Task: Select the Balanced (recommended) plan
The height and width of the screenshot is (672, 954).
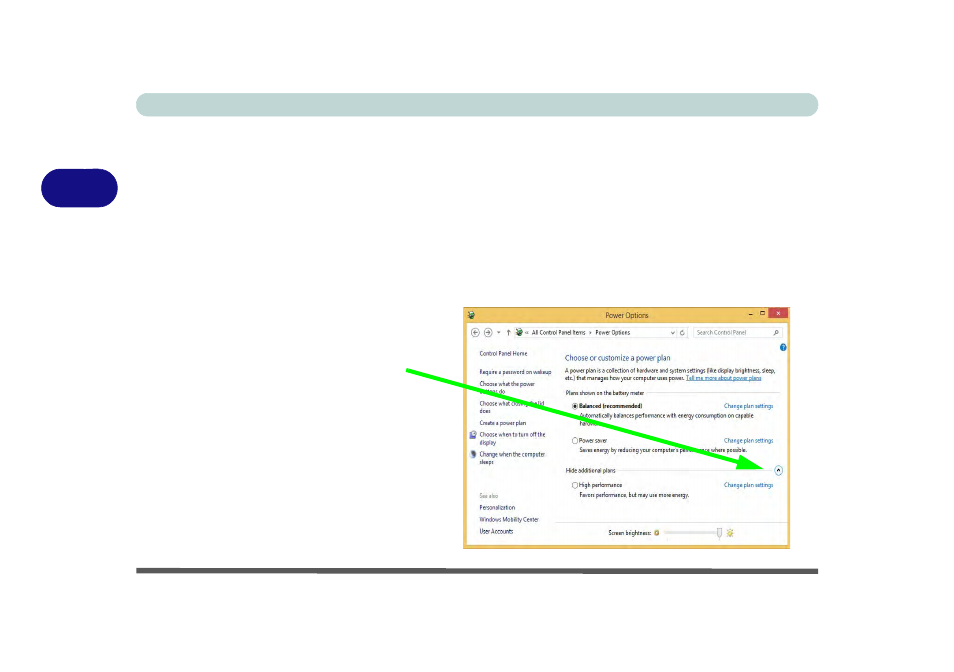Action: 574,406
